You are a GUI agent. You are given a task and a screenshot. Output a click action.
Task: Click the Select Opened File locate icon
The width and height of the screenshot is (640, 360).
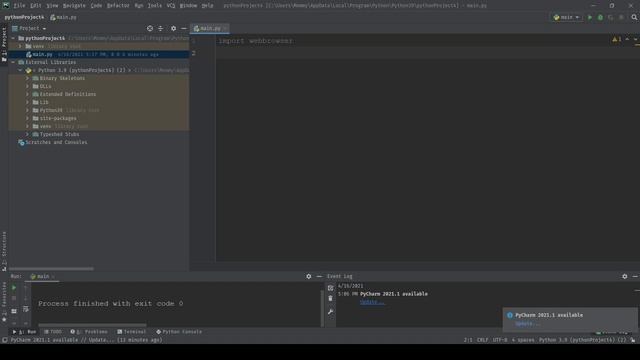tap(150, 28)
